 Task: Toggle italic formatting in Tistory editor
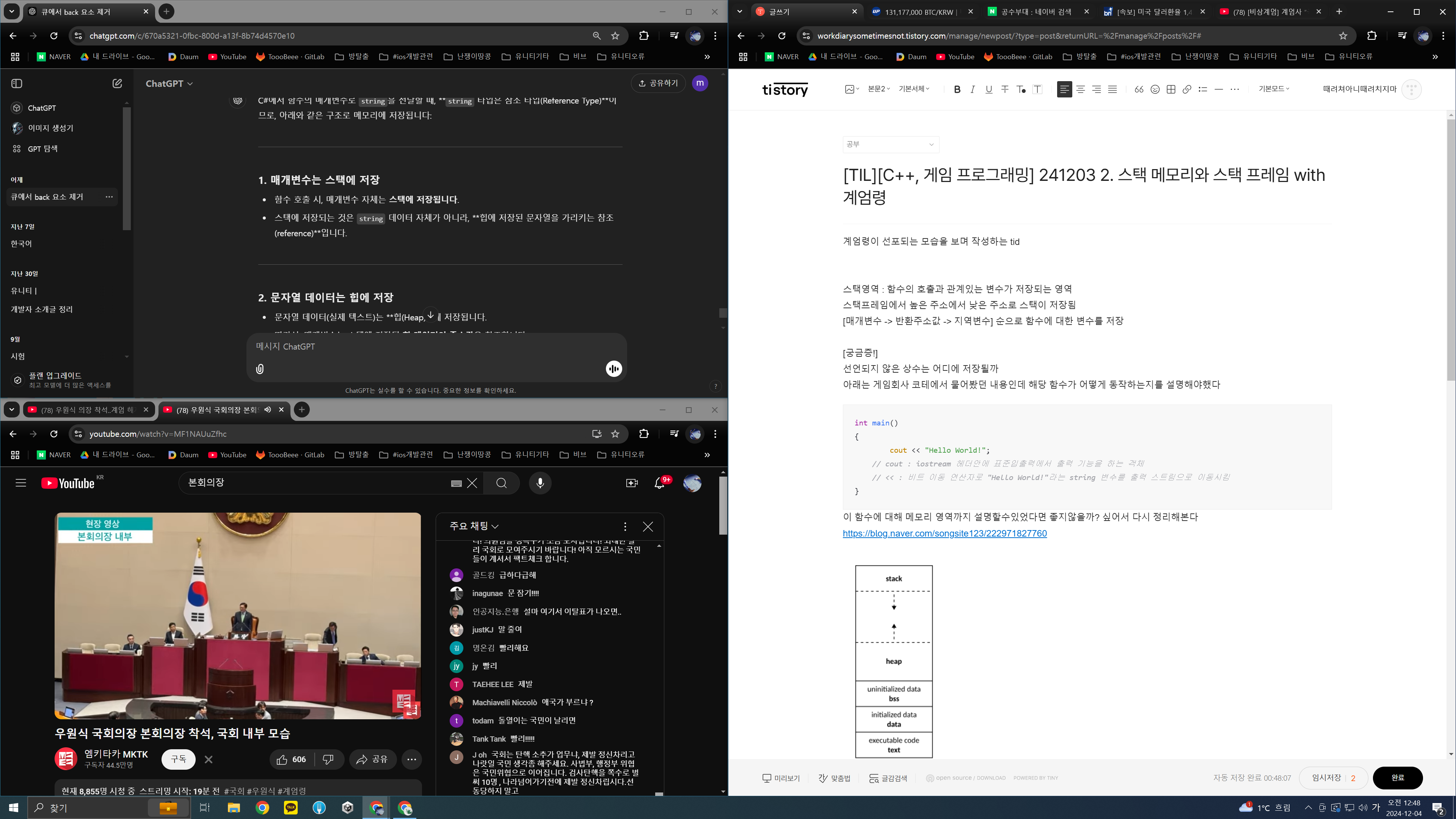pos(972,89)
